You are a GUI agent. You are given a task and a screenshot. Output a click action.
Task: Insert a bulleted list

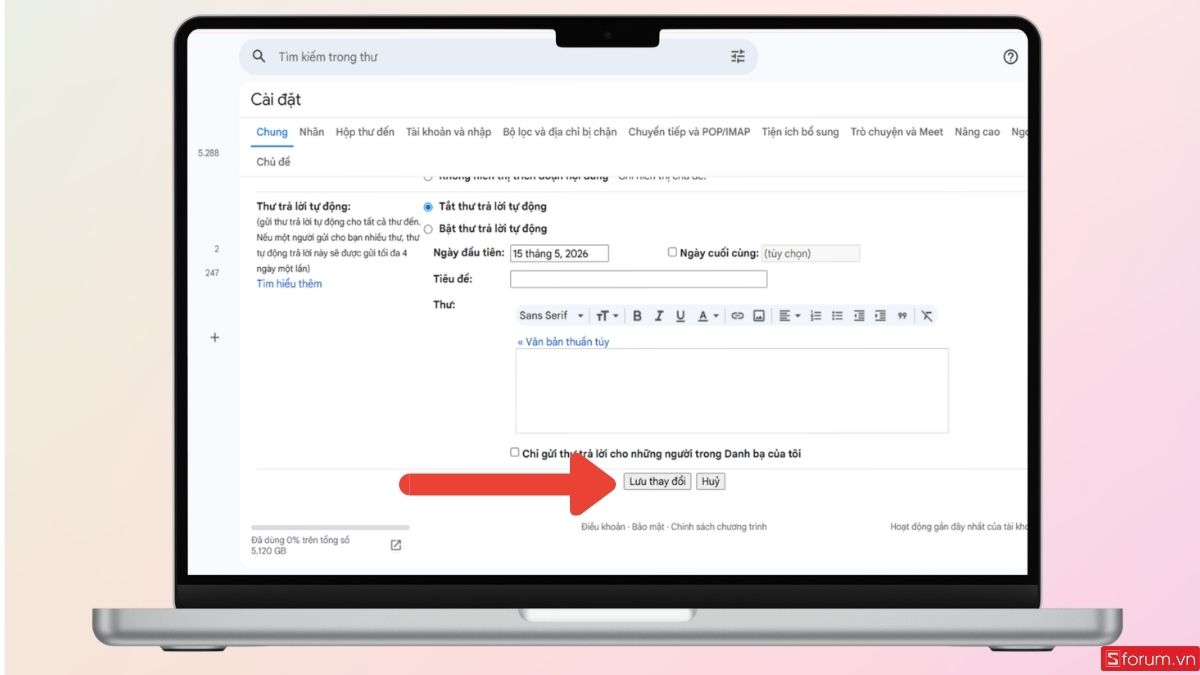tap(837, 316)
